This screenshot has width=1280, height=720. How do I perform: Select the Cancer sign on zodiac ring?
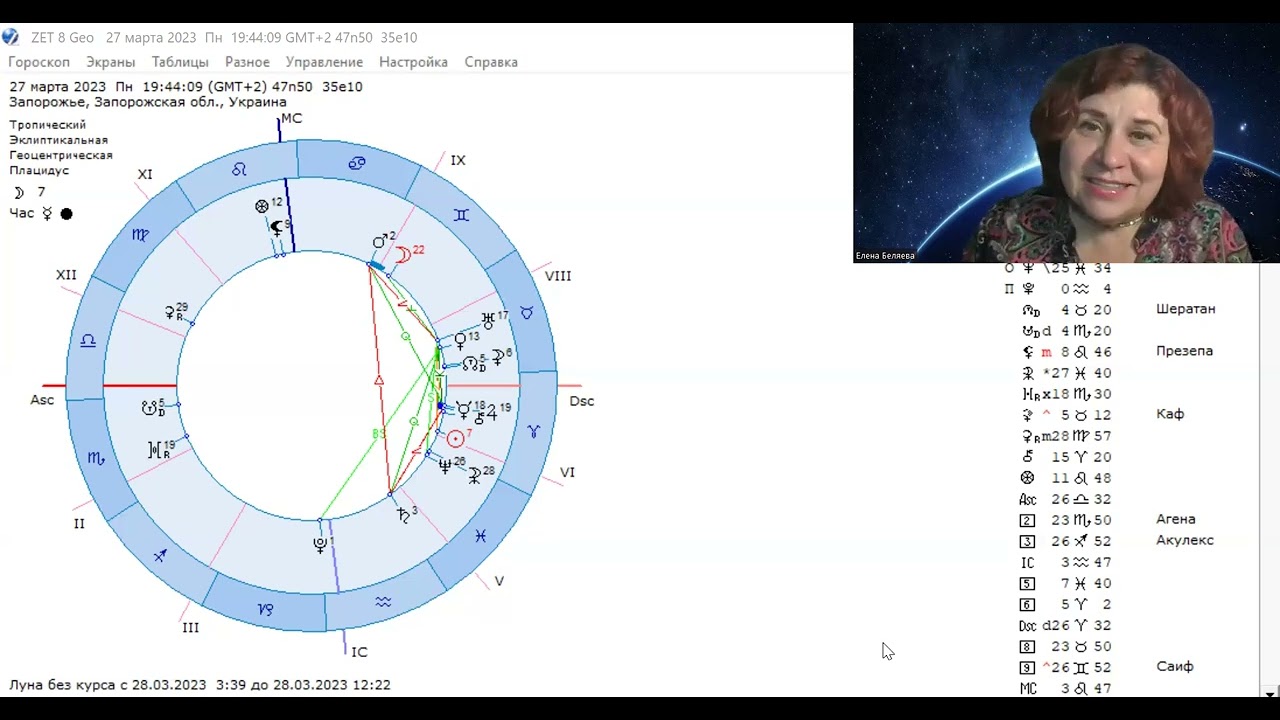[x=357, y=163]
